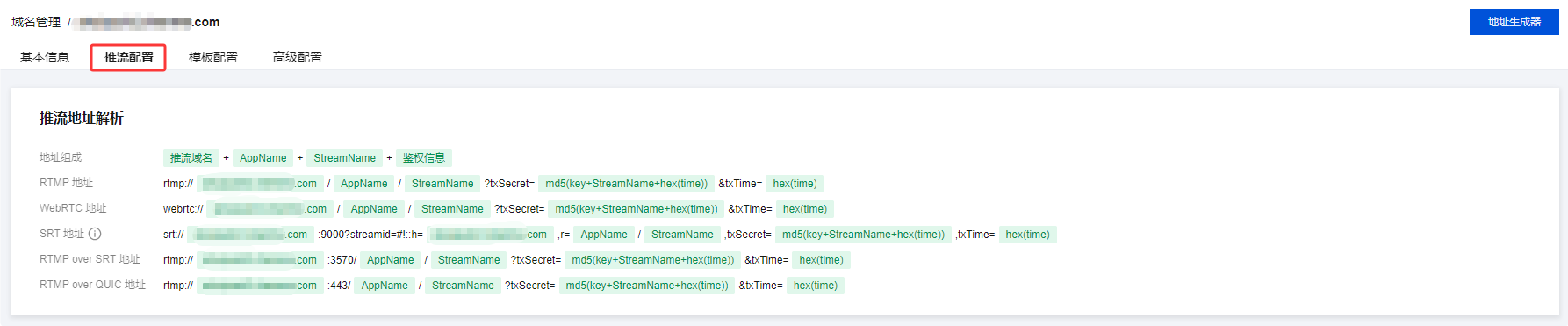Open the 模板配置 tab

[213, 57]
